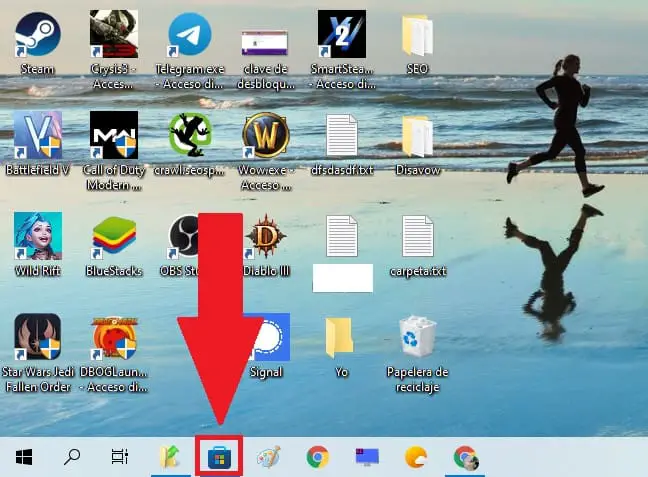Click the 'BlueStacks' name label
This screenshot has height=477, width=648.
point(114,271)
